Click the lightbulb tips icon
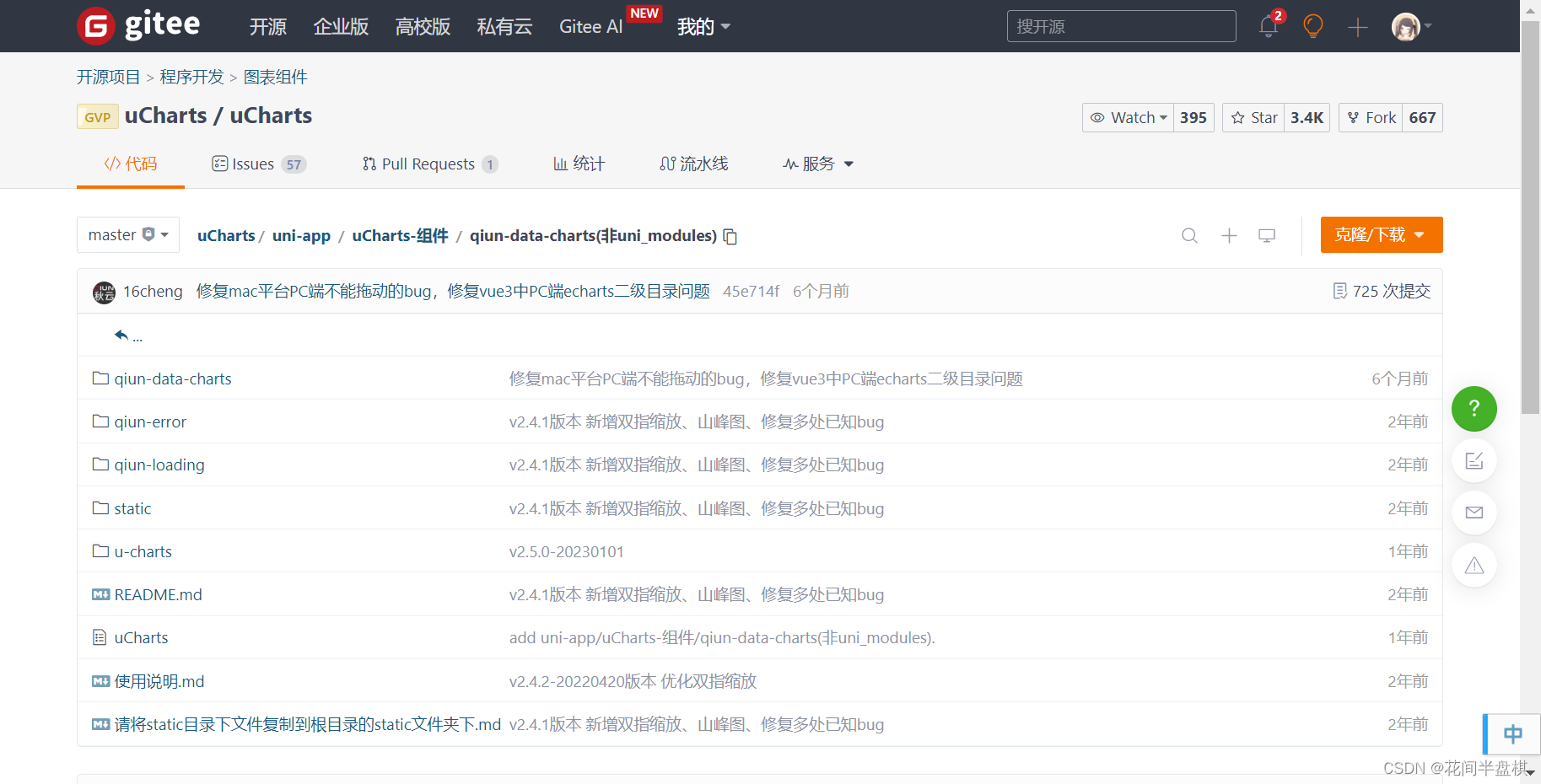The image size is (1541, 784). point(1313,26)
